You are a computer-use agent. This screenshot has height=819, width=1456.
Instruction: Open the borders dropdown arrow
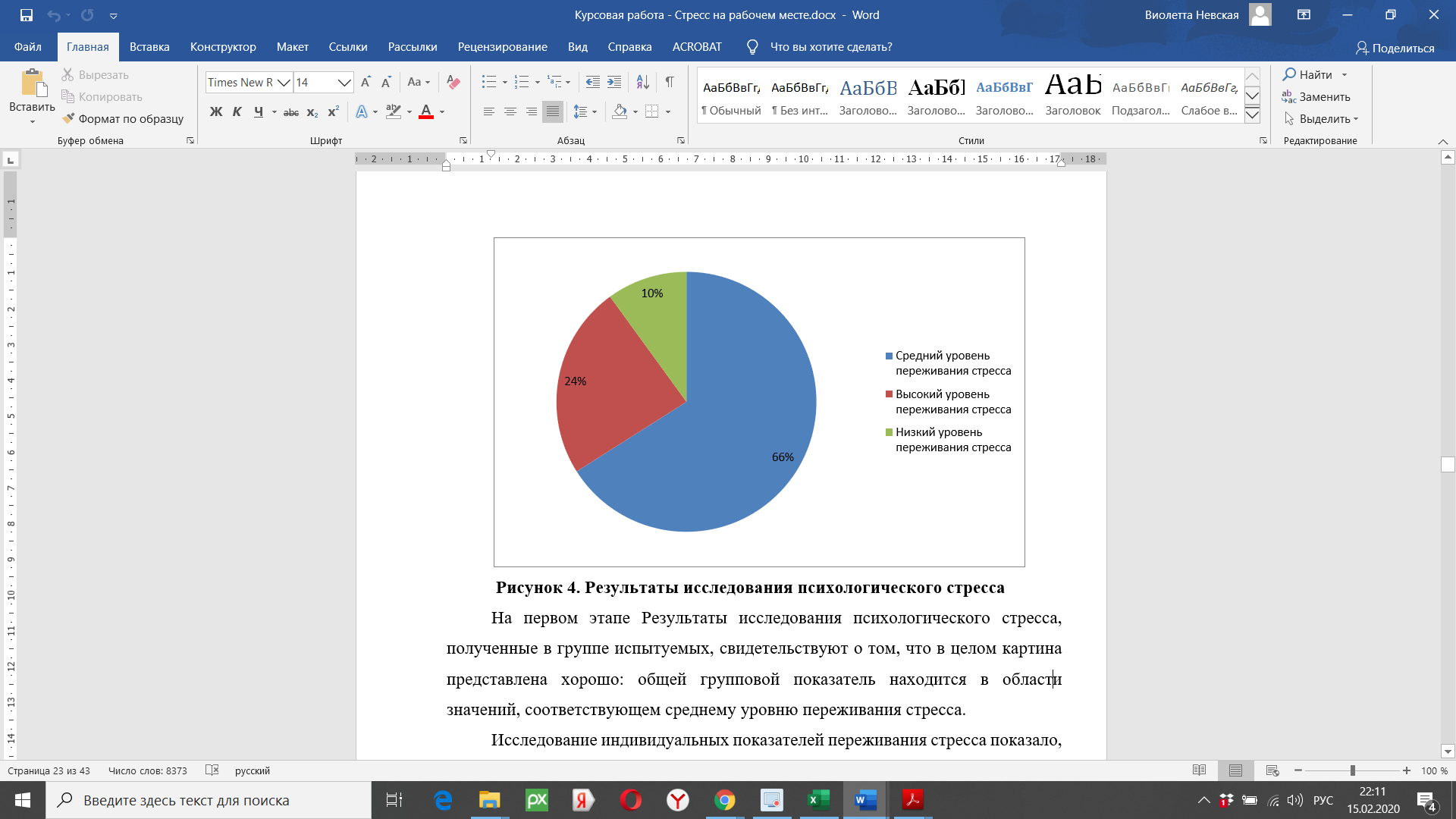coord(668,112)
